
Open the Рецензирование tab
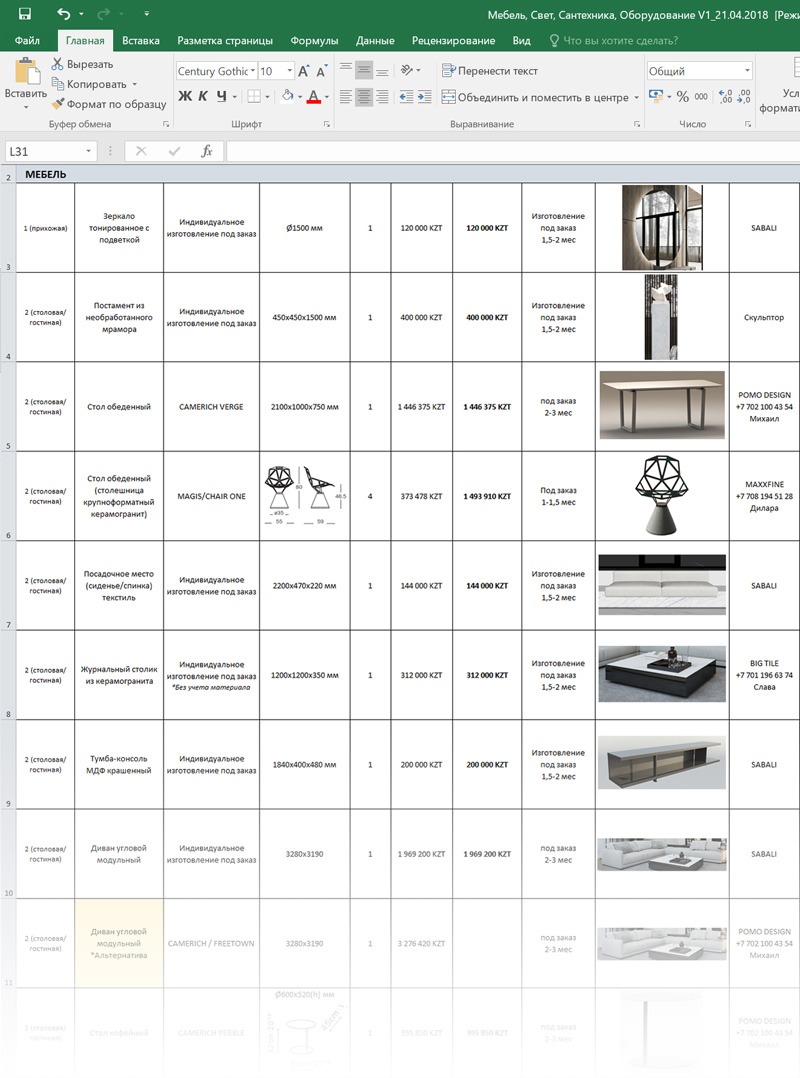454,41
